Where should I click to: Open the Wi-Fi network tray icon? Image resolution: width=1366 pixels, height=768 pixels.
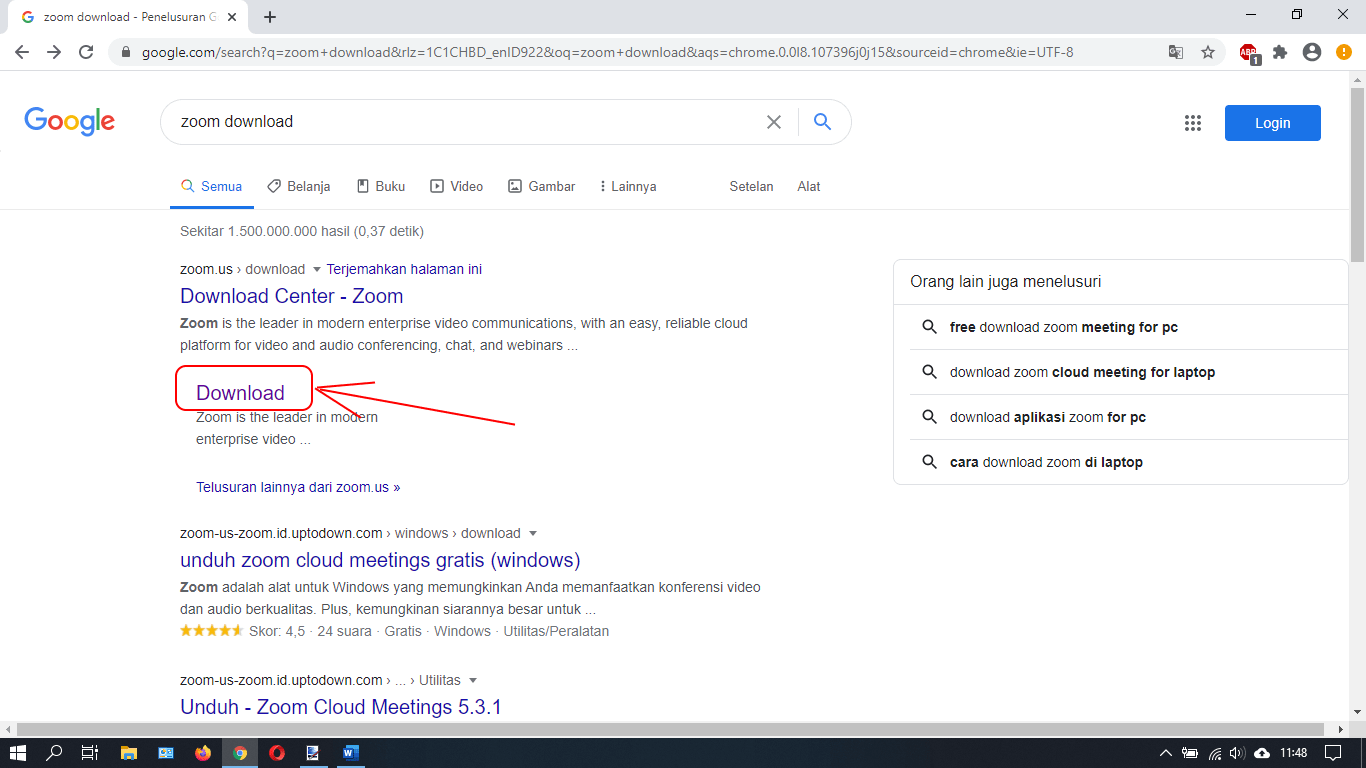pos(1215,753)
